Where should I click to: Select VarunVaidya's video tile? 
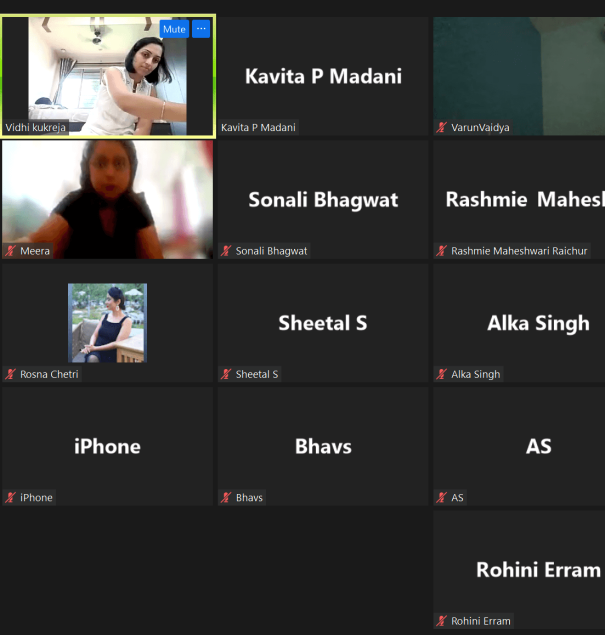[x=519, y=76]
